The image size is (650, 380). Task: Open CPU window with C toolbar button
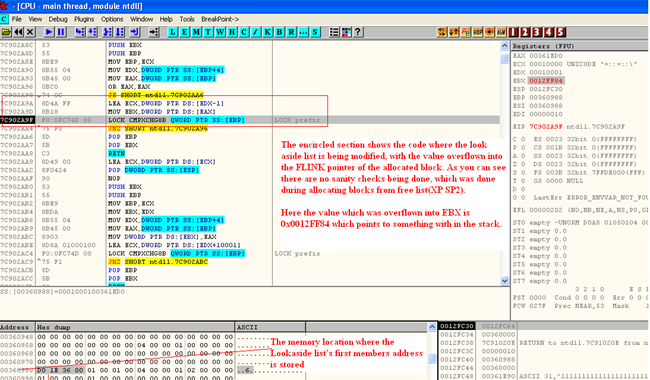tap(244, 32)
